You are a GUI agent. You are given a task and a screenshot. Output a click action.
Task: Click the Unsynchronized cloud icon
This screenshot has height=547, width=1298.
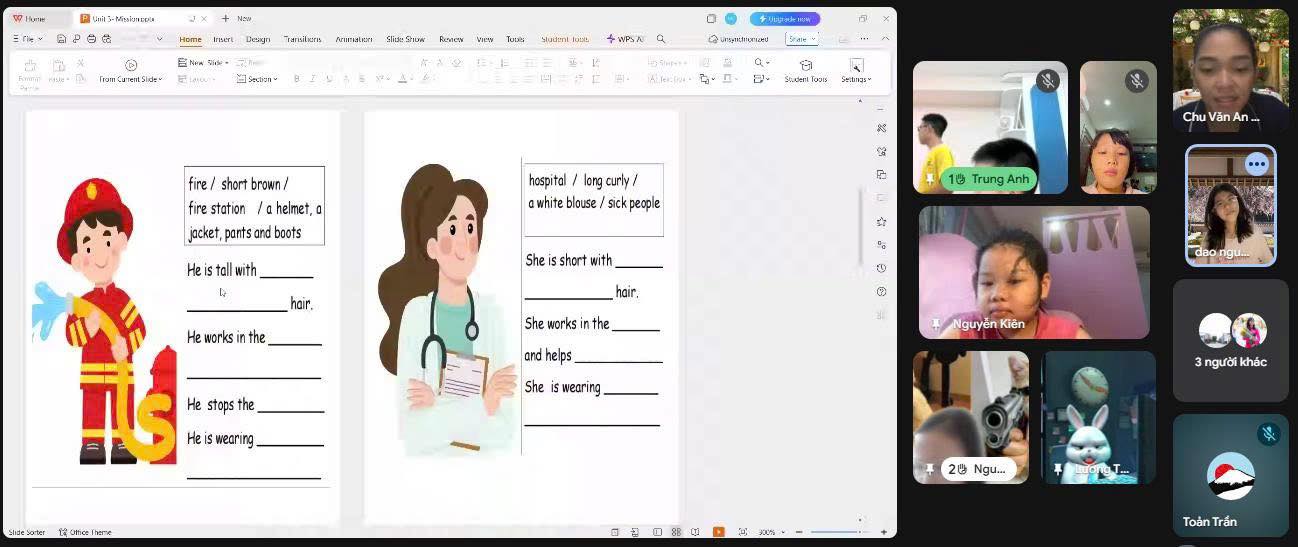713,39
